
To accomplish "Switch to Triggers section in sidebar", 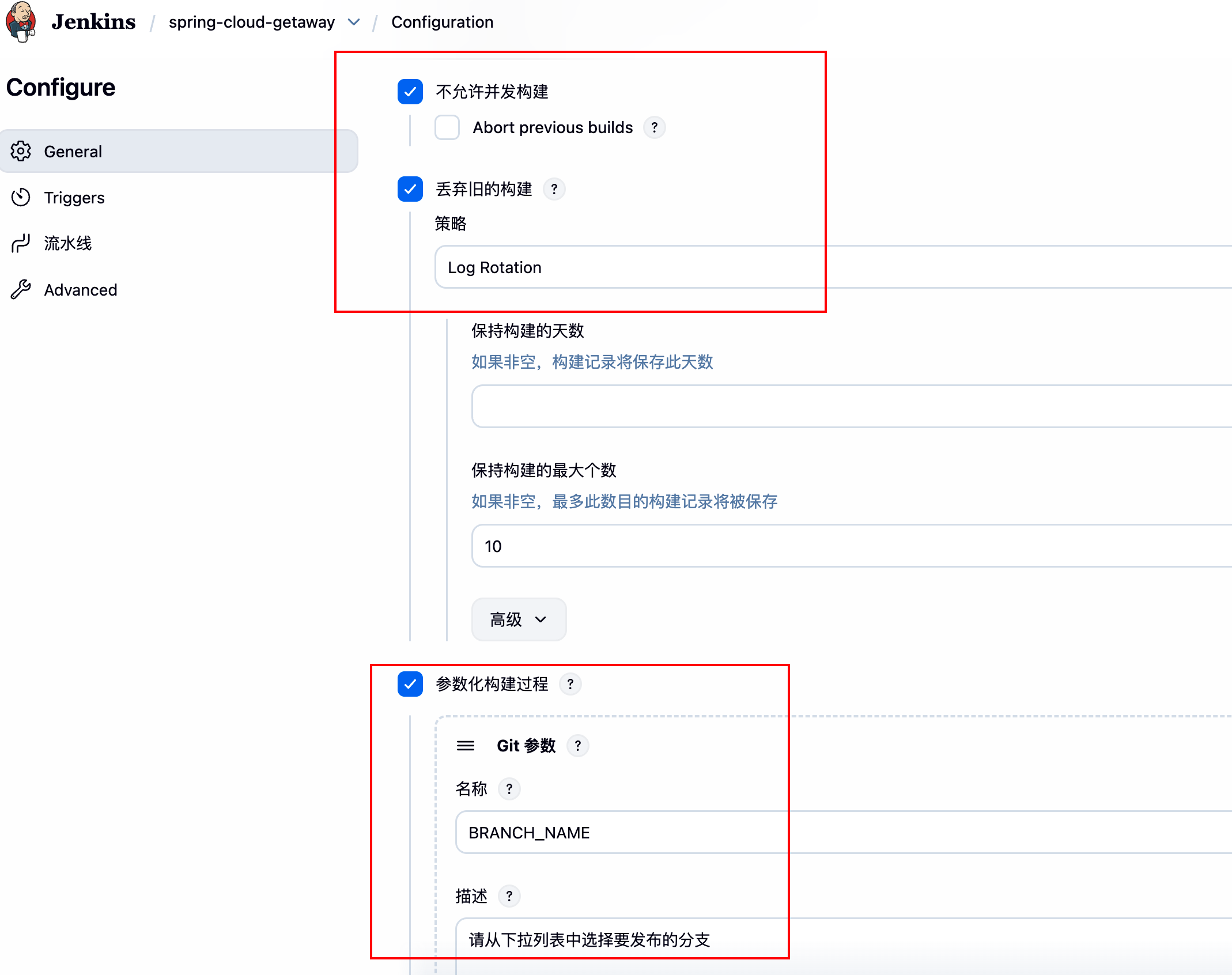I will (x=74, y=198).
